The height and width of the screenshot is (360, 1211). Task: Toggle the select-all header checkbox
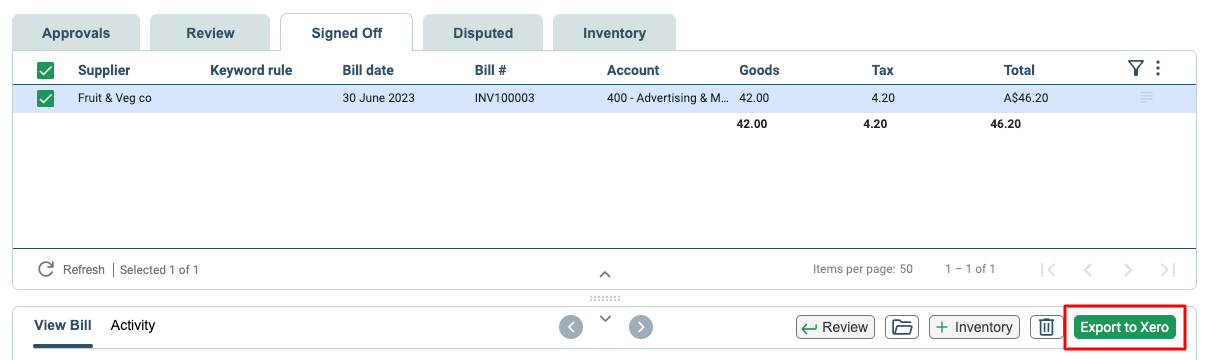(x=45, y=70)
